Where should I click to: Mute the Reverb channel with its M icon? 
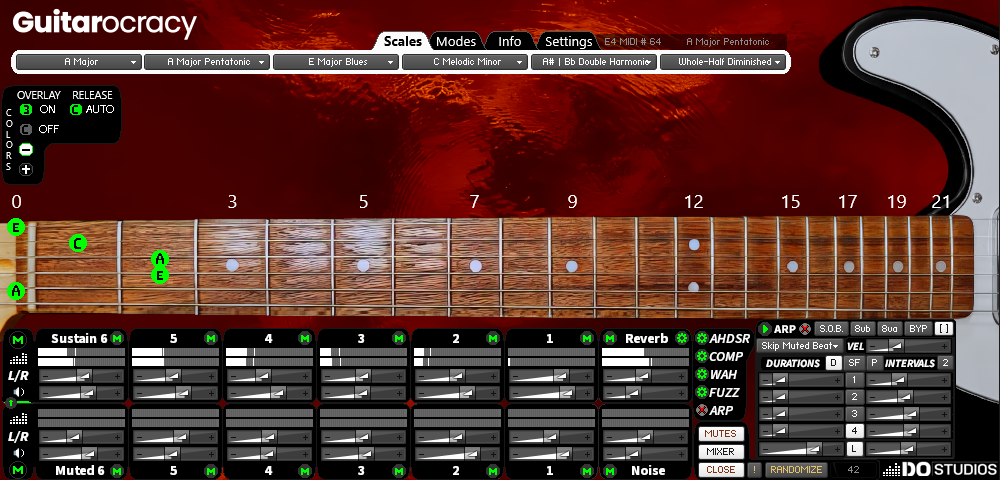coord(610,338)
